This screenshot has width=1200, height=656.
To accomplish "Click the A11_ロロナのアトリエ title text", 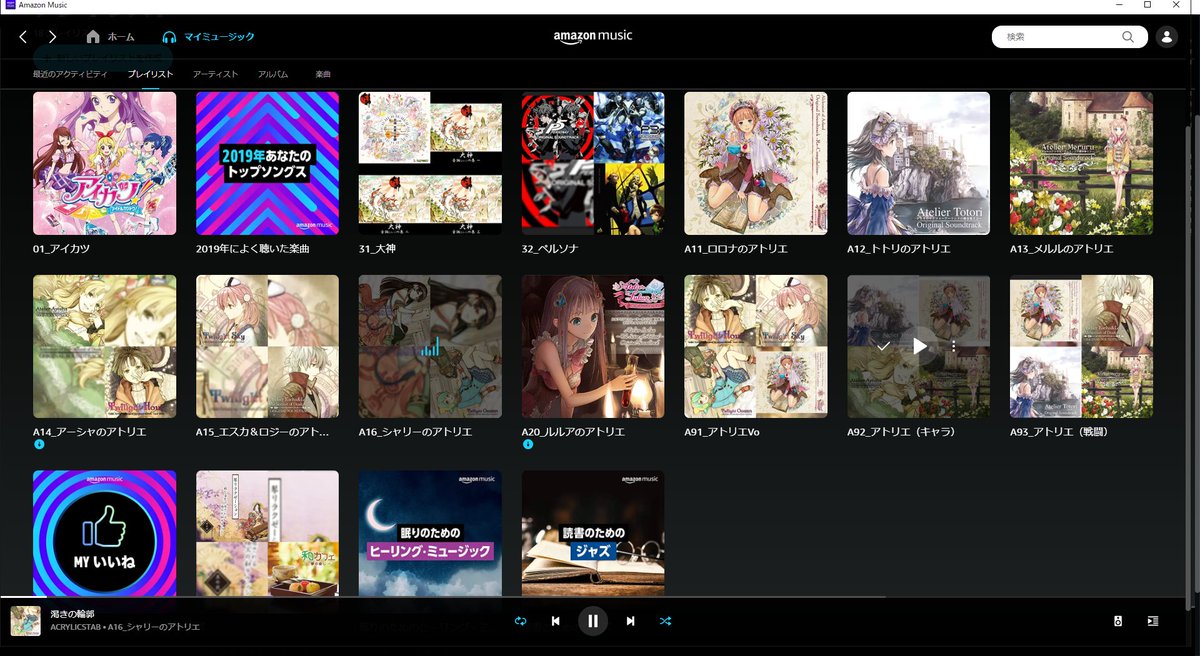I will point(737,248).
